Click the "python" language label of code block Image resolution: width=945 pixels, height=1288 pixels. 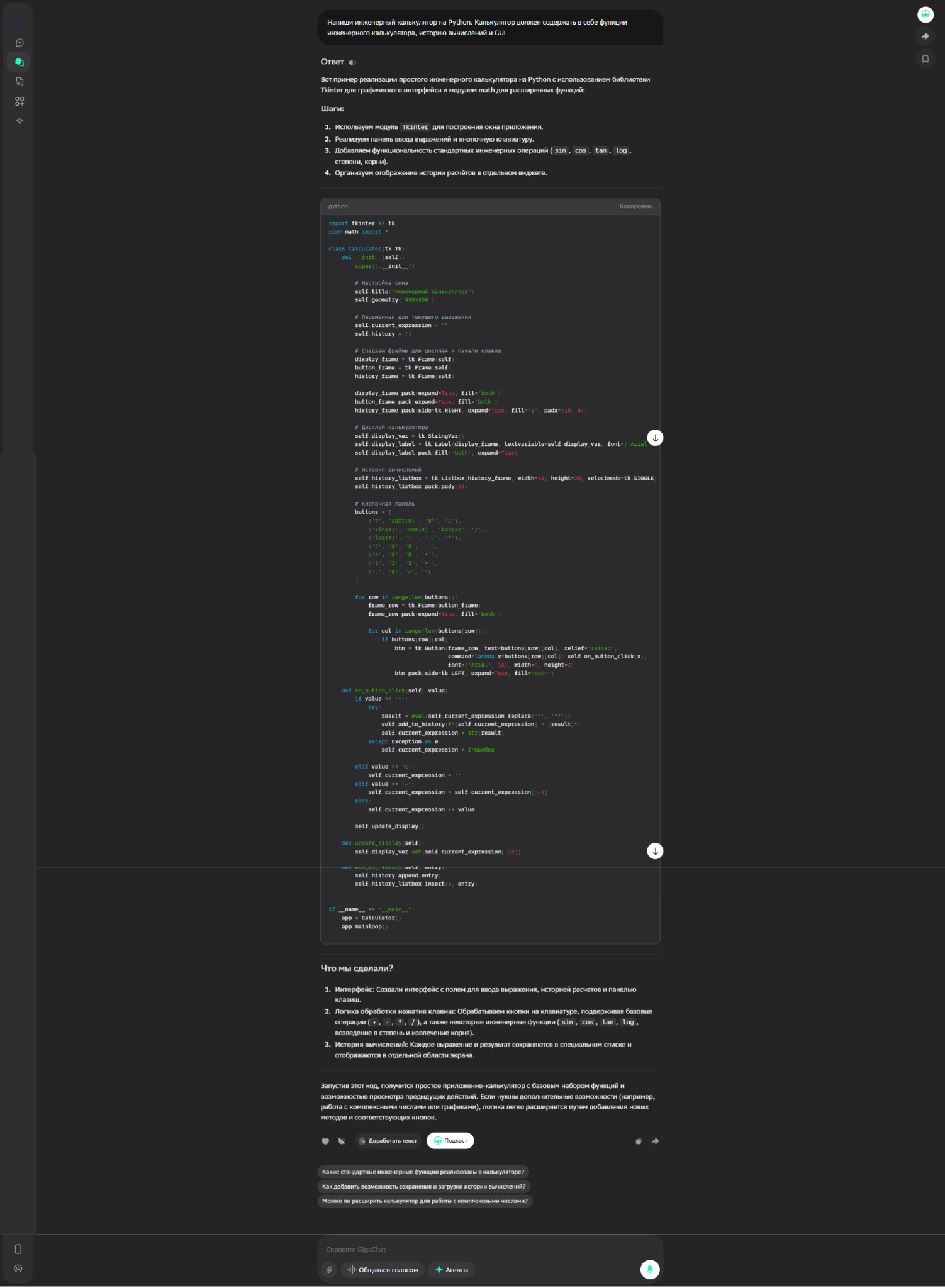click(338, 206)
